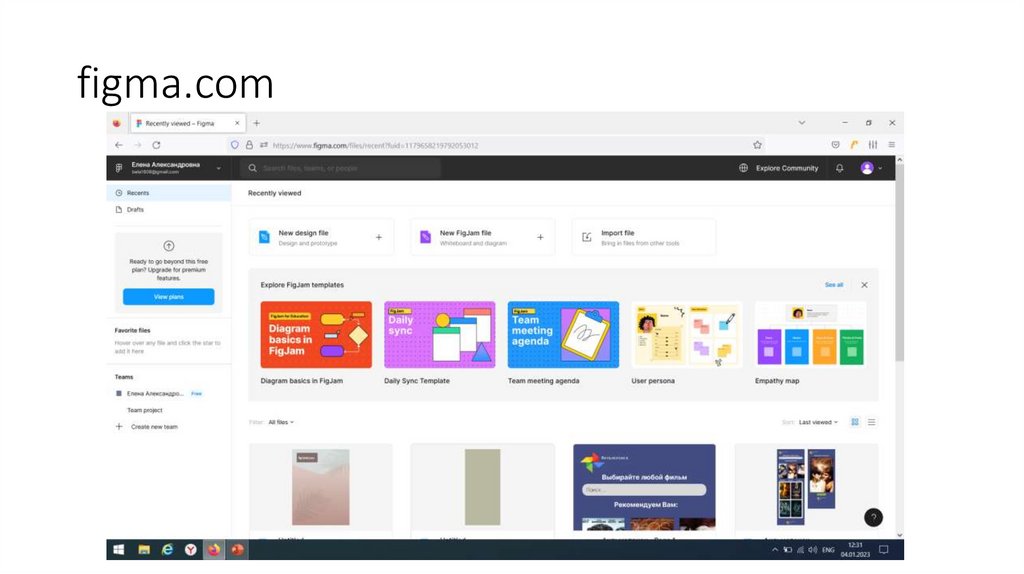Click the page vertical scrollbar

point(899,261)
